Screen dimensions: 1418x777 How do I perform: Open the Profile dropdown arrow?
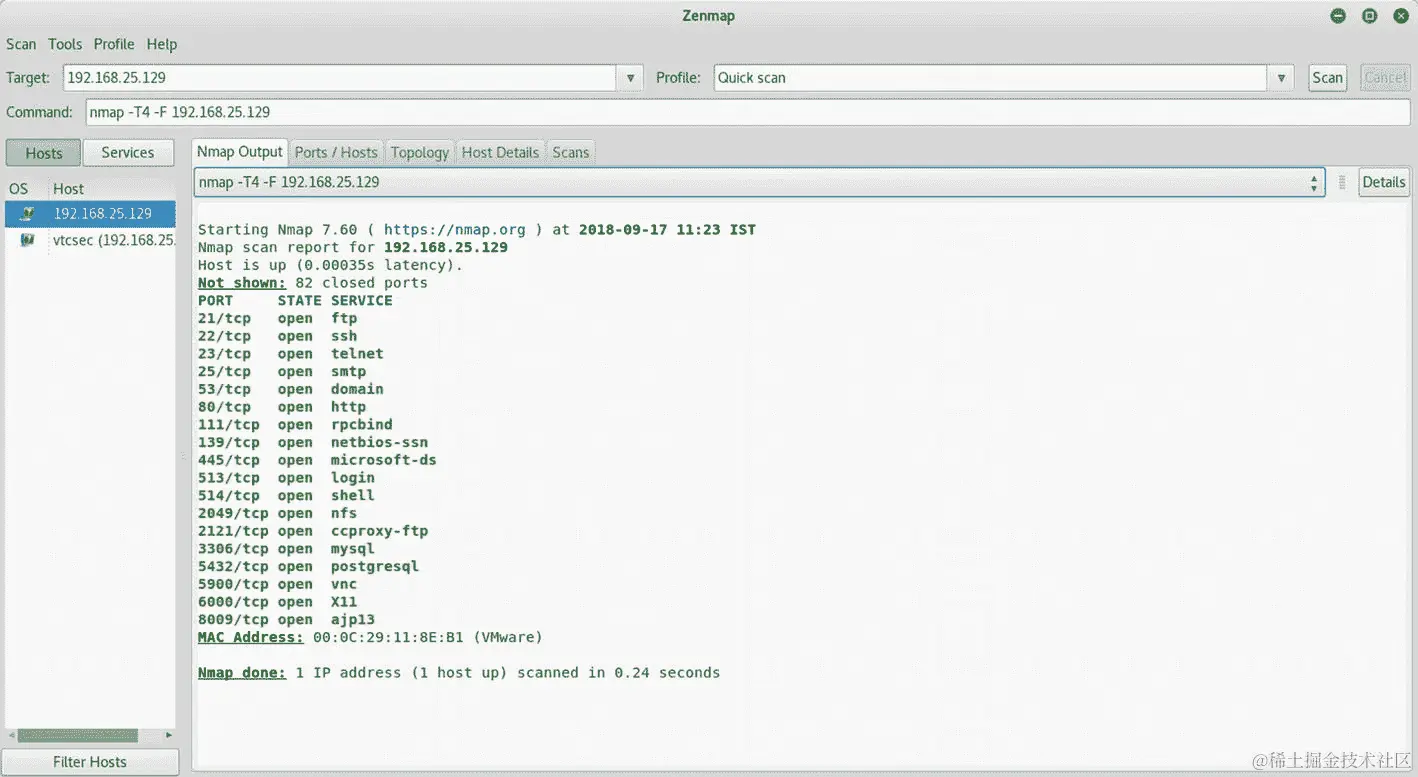tap(1282, 78)
